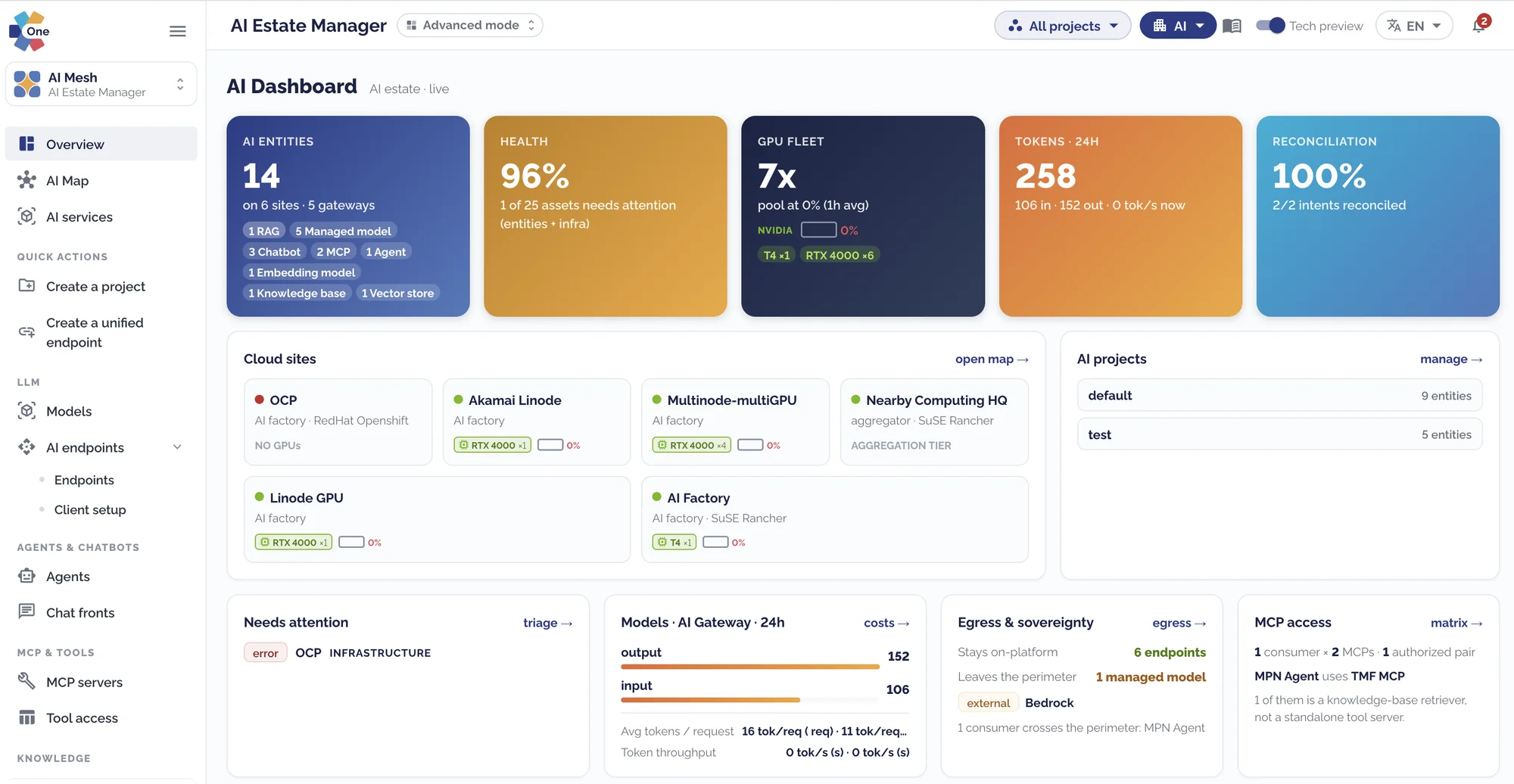The height and width of the screenshot is (784, 1514).
Task: Open Endpoints sub-item
Action: click(84, 480)
